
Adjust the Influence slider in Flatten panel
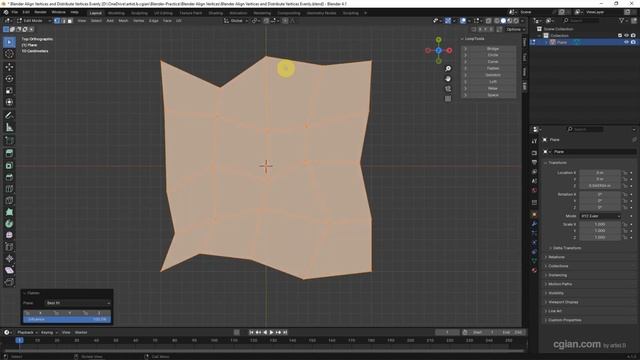coord(67,320)
